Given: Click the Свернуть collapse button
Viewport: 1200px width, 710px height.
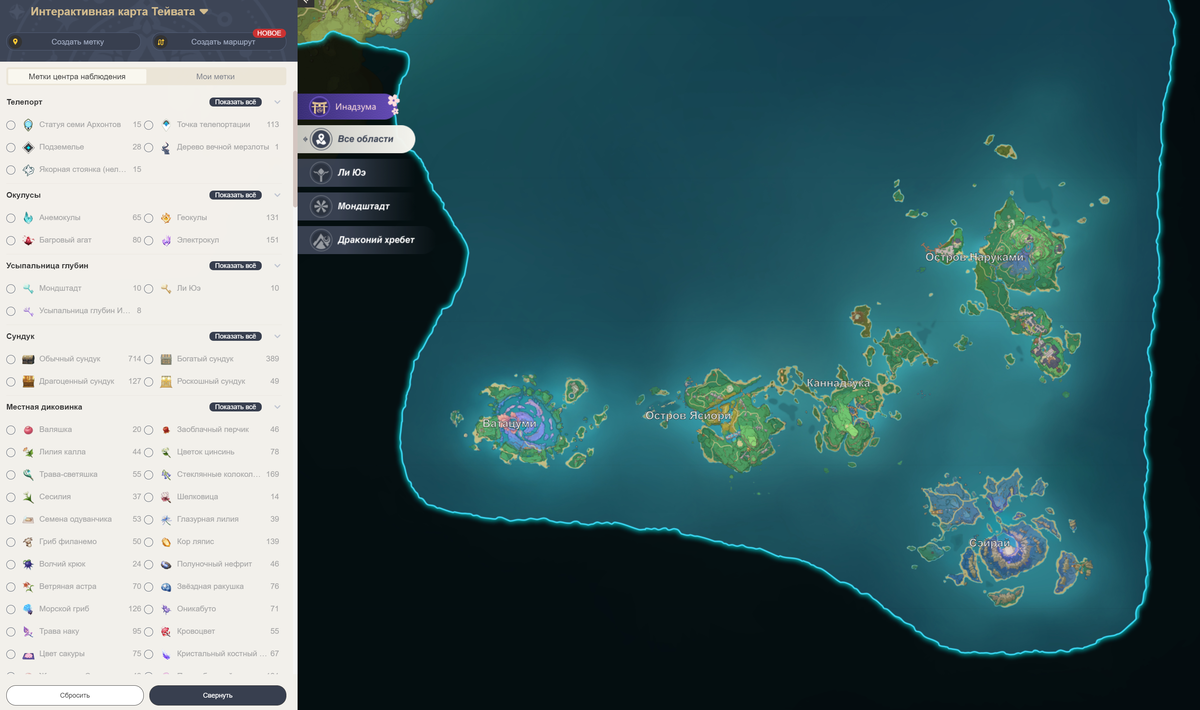Looking at the screenshot, I should click(218, 695).
